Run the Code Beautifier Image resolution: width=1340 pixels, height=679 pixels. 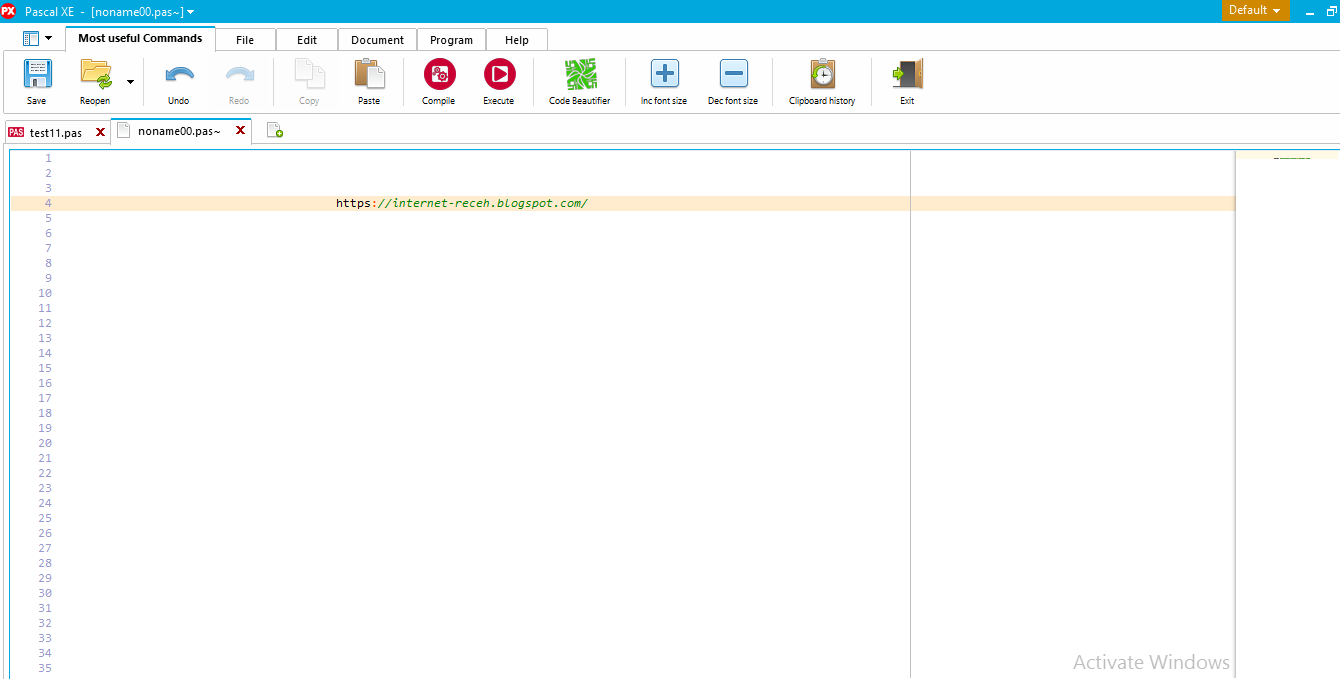[x=578, y=80]
